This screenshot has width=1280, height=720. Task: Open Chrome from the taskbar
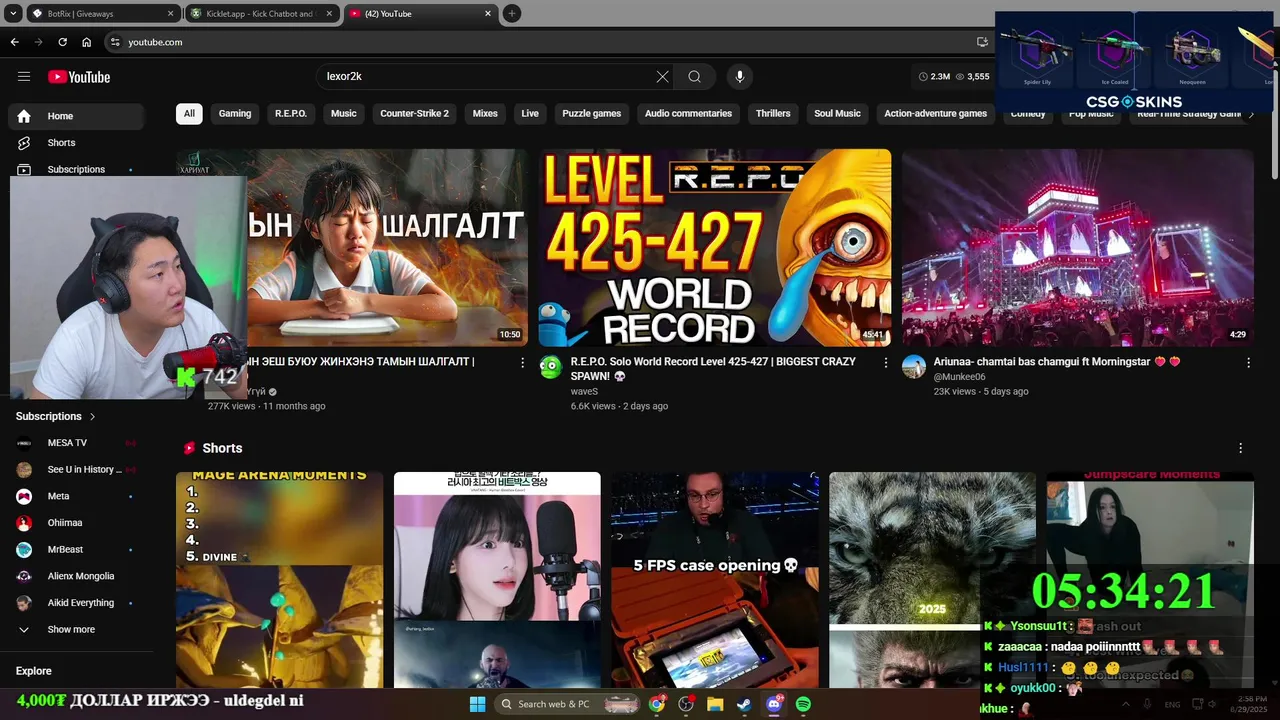tap(656, 704)
